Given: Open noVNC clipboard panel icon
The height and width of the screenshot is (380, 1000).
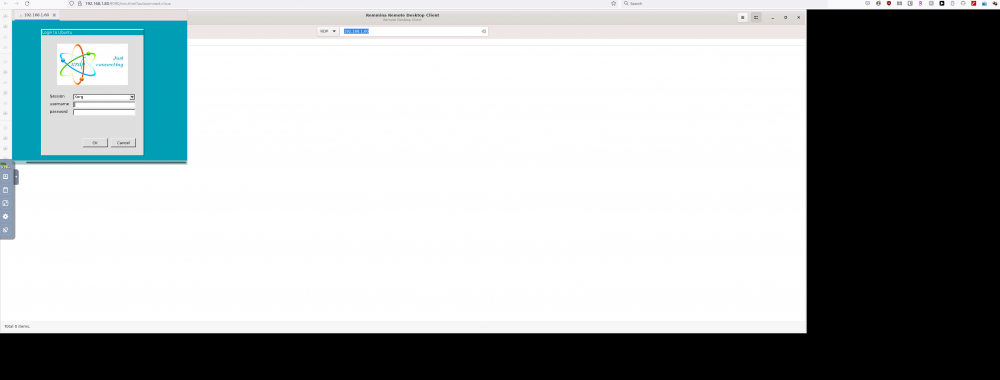Looking at the screenshot, I should pyautogui.click(x=6, y=190).
